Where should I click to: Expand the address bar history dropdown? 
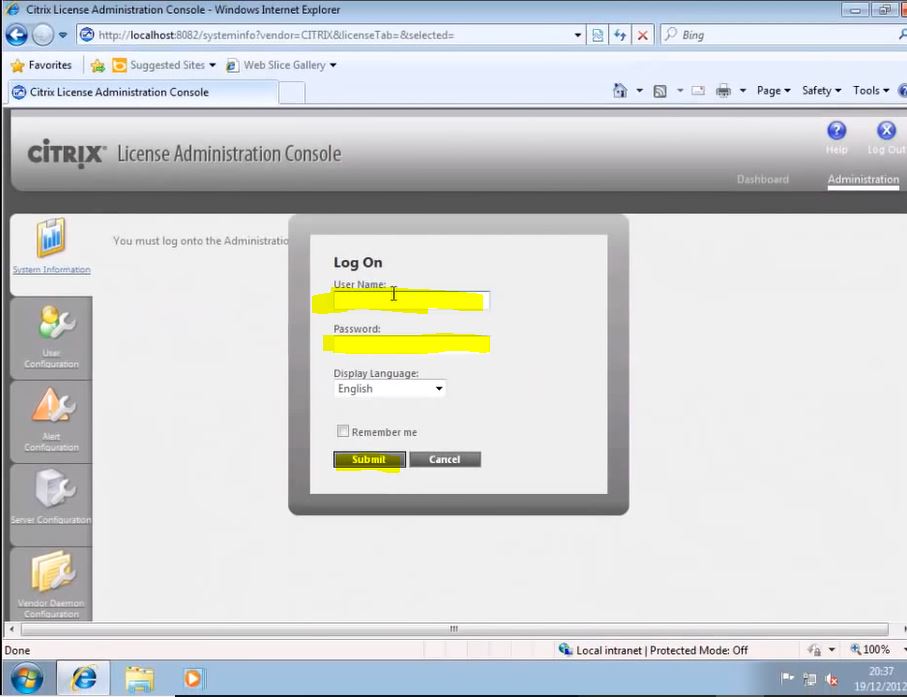(x=577, y=35)
